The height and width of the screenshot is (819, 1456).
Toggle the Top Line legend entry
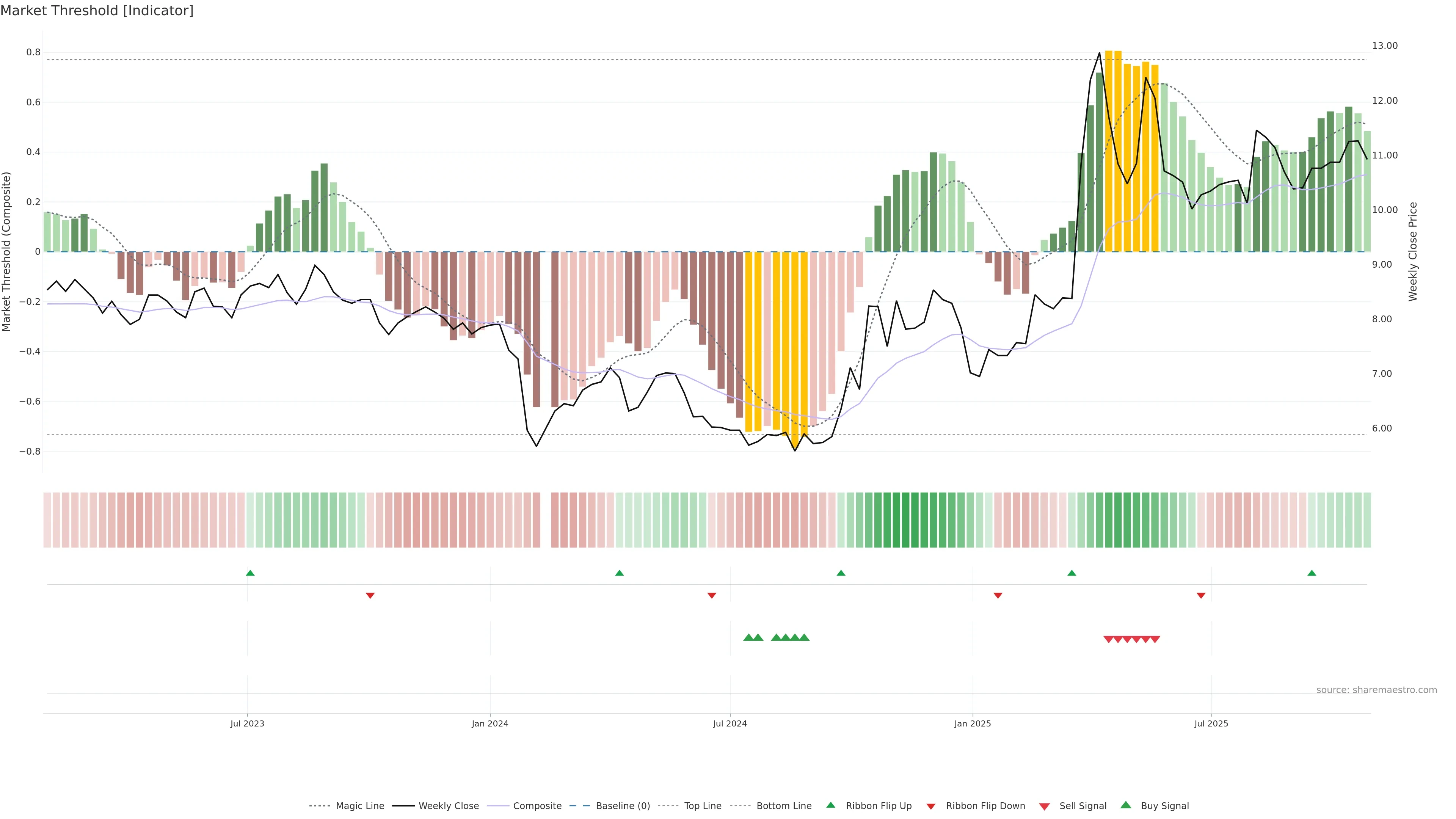click(x=703, y=806)
